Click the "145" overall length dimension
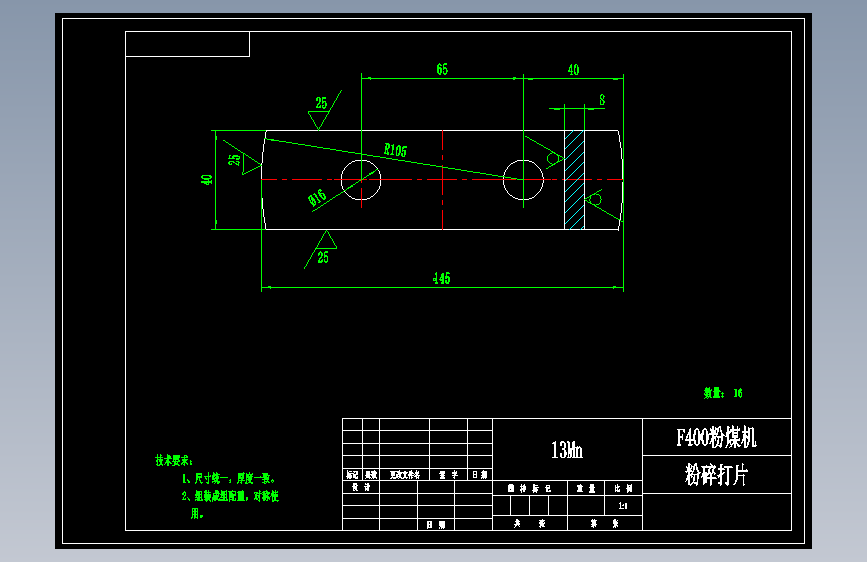Image resolution: width=867 pixels, height=562 pixels. (441, 278)
